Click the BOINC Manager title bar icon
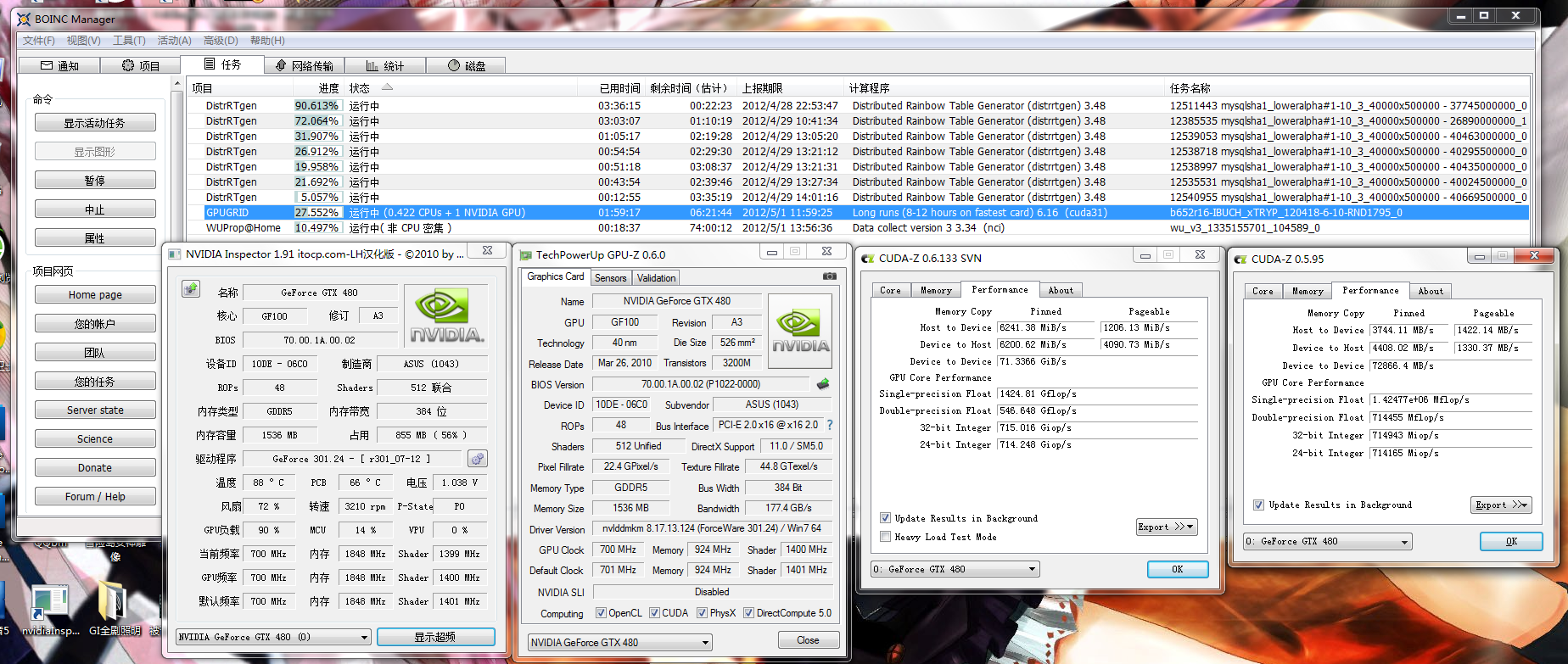This screenshot has height=664, width=1568. point(24,19)
